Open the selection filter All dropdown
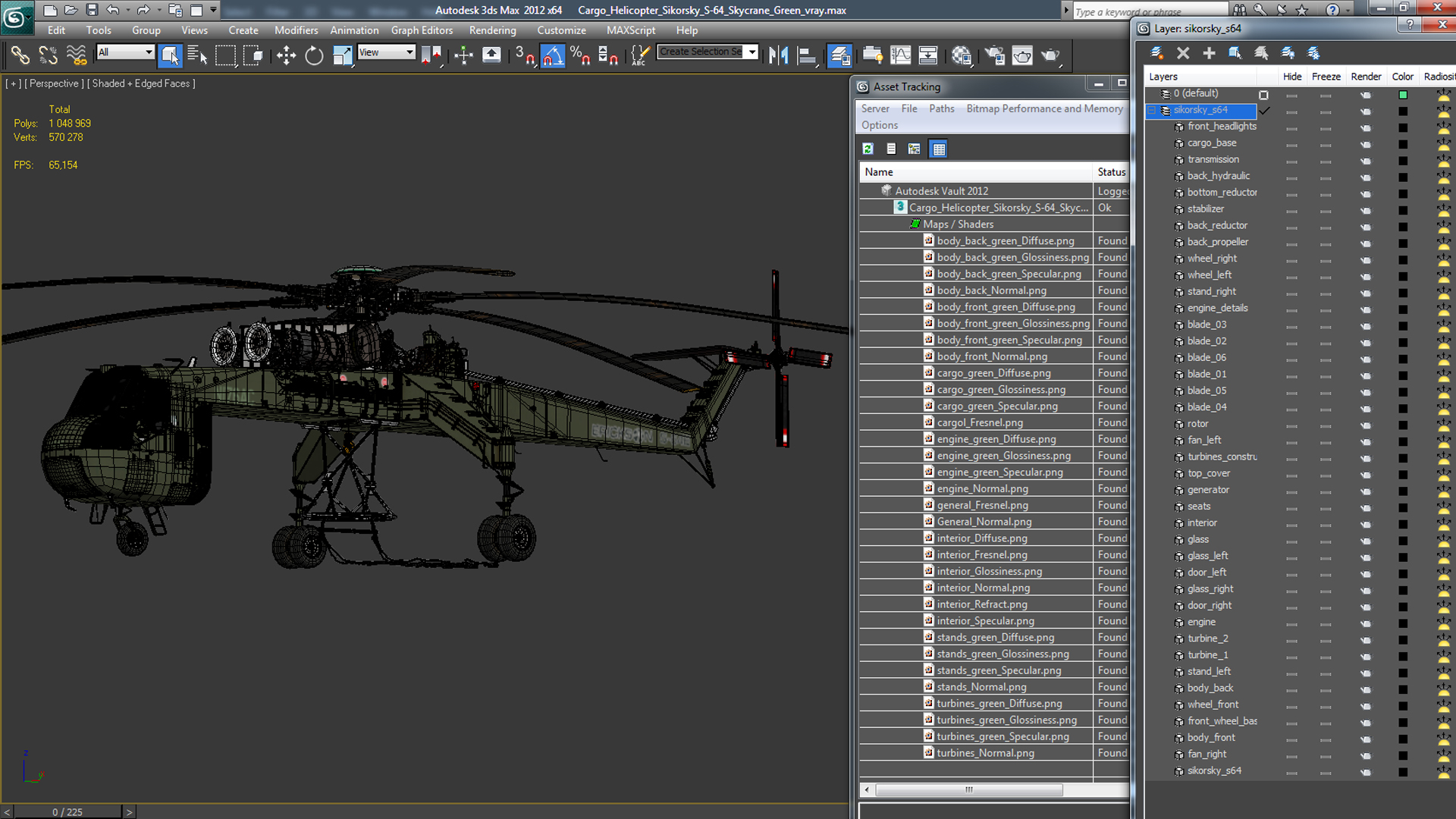 tap(125, 52)
